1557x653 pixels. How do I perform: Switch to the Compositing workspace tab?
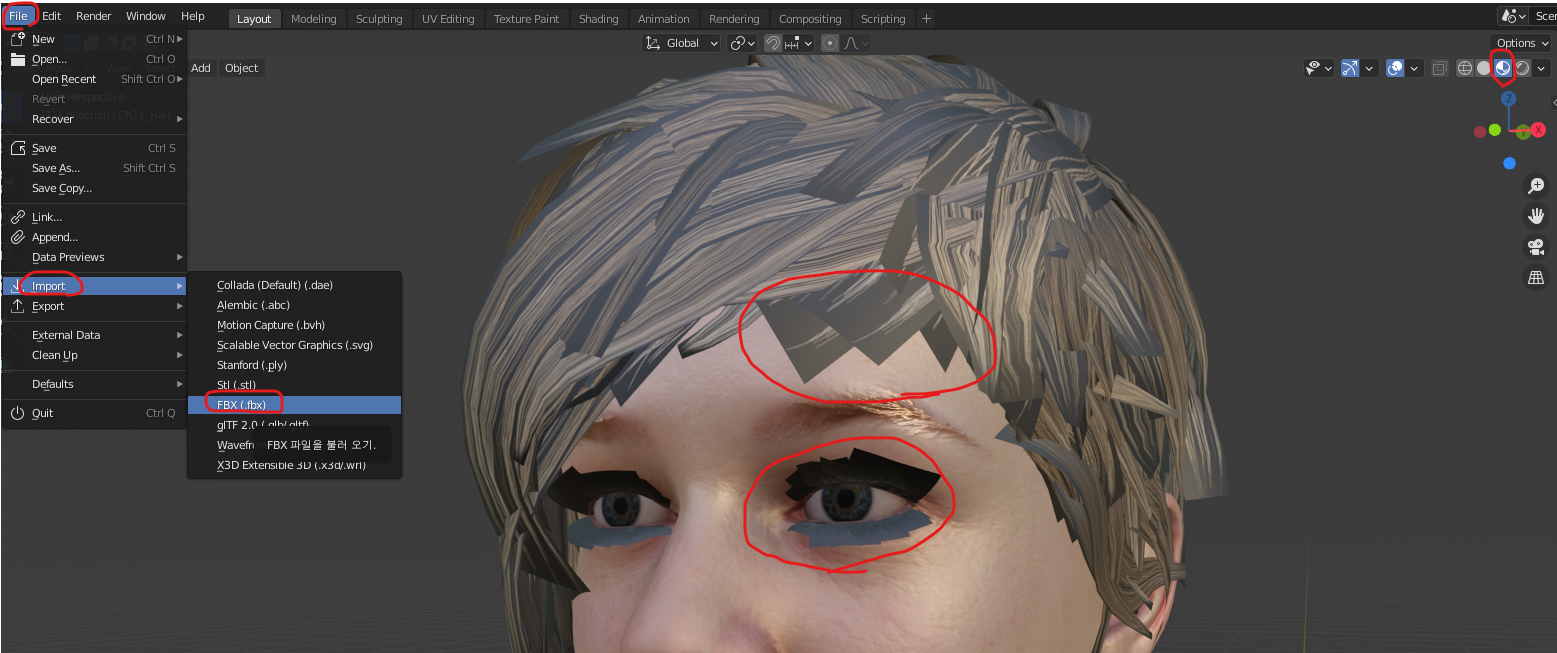(x=810, y=18)
